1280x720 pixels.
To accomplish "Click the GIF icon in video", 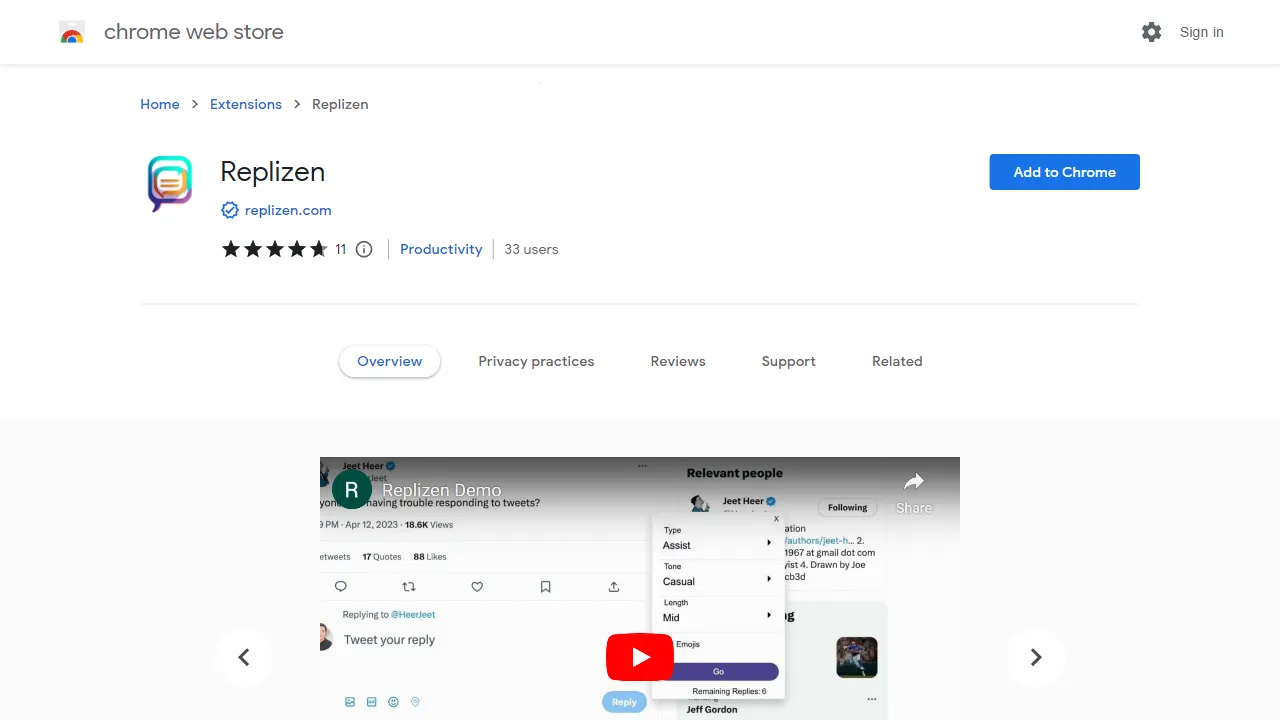I will tap(371, 702).
